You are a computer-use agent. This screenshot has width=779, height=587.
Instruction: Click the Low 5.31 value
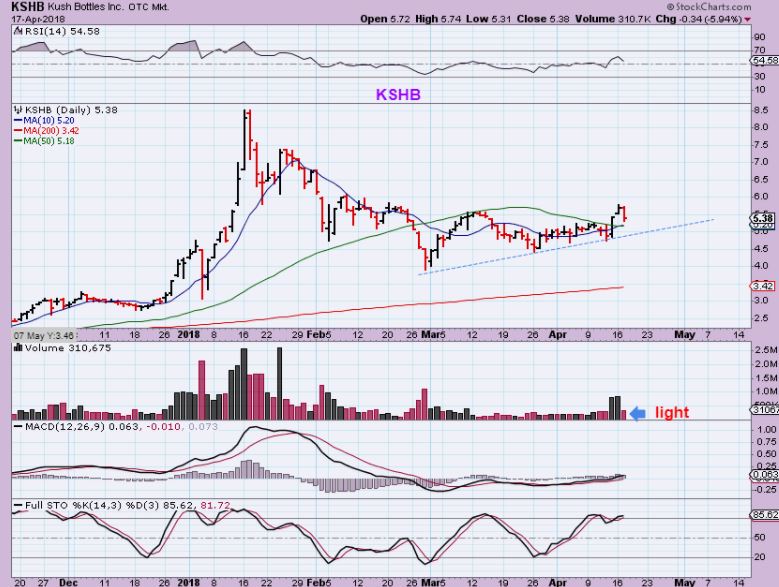[489, 19]
